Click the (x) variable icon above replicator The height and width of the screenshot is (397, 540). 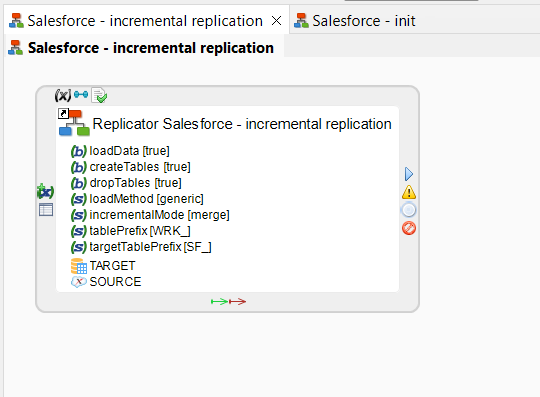point(63,95)
